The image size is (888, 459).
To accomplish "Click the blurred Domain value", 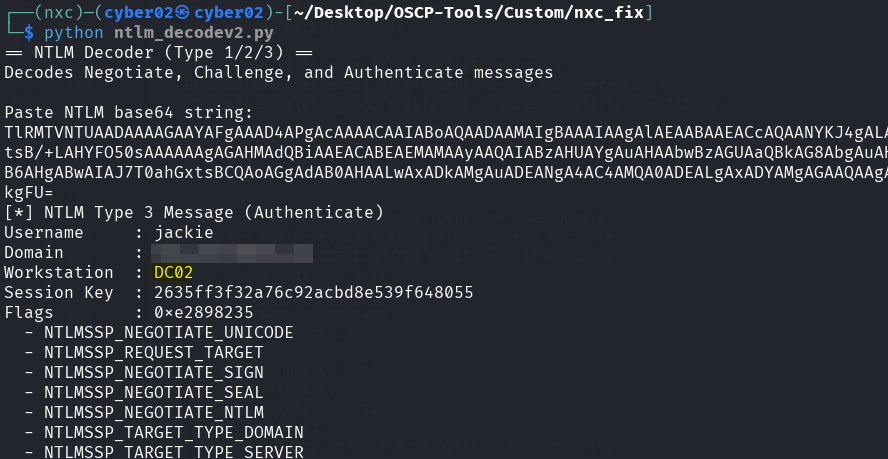I will tap(232, 252).
